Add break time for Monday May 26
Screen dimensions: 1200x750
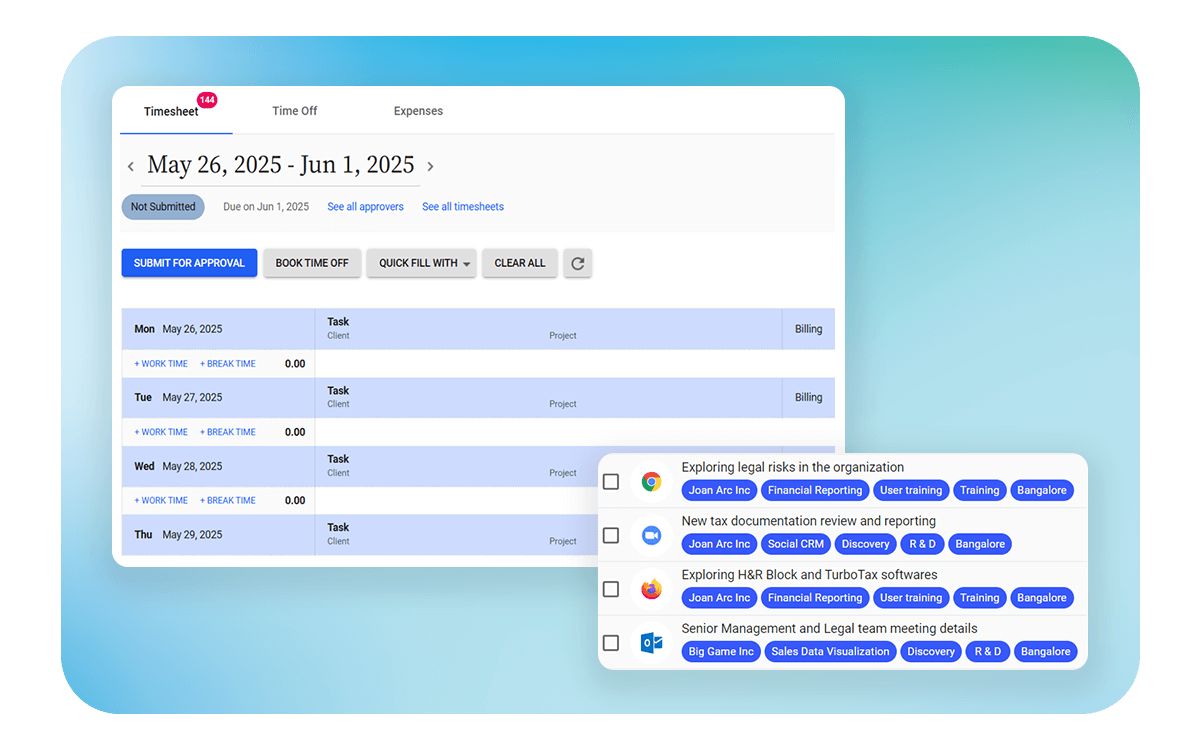coord(228,364)
